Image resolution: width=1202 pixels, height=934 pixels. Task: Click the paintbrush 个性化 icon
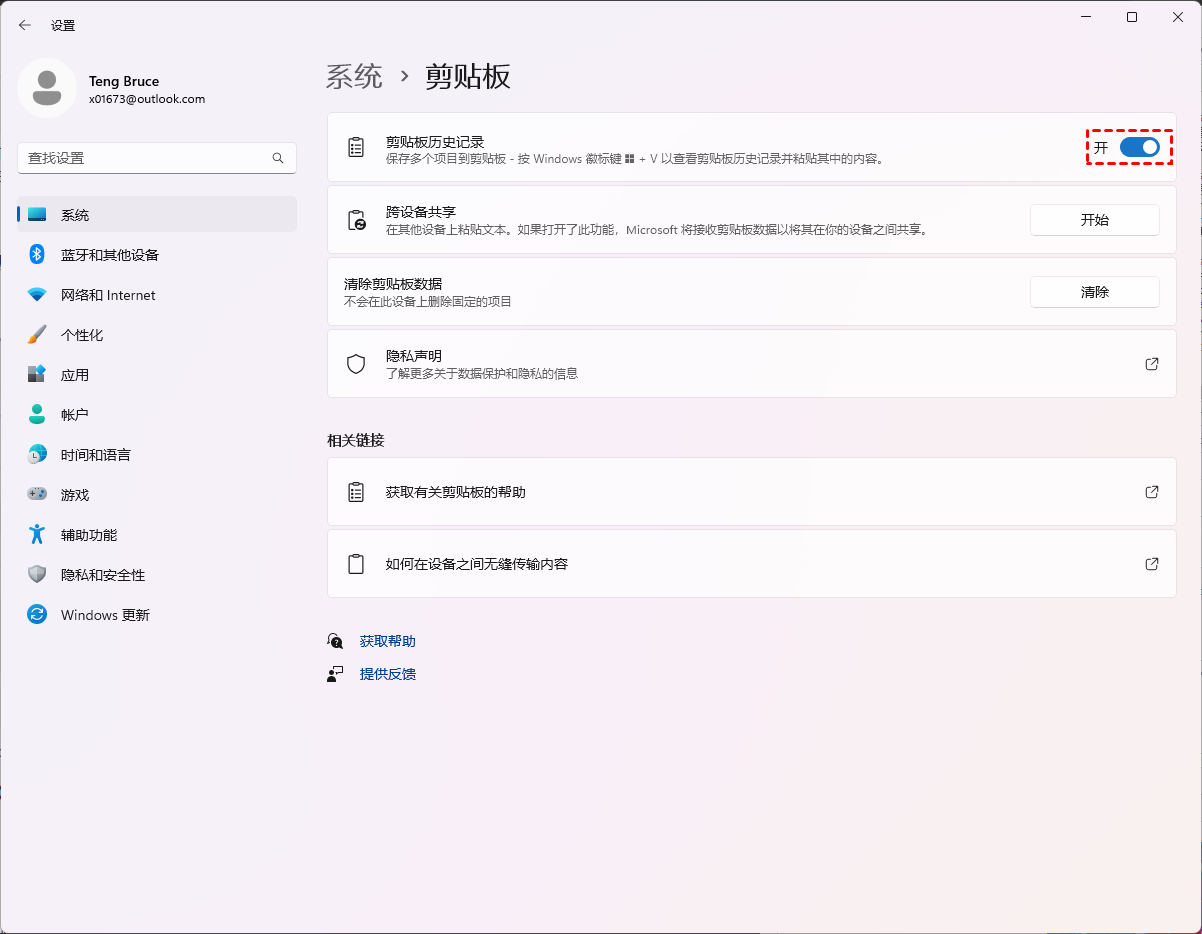37,335
